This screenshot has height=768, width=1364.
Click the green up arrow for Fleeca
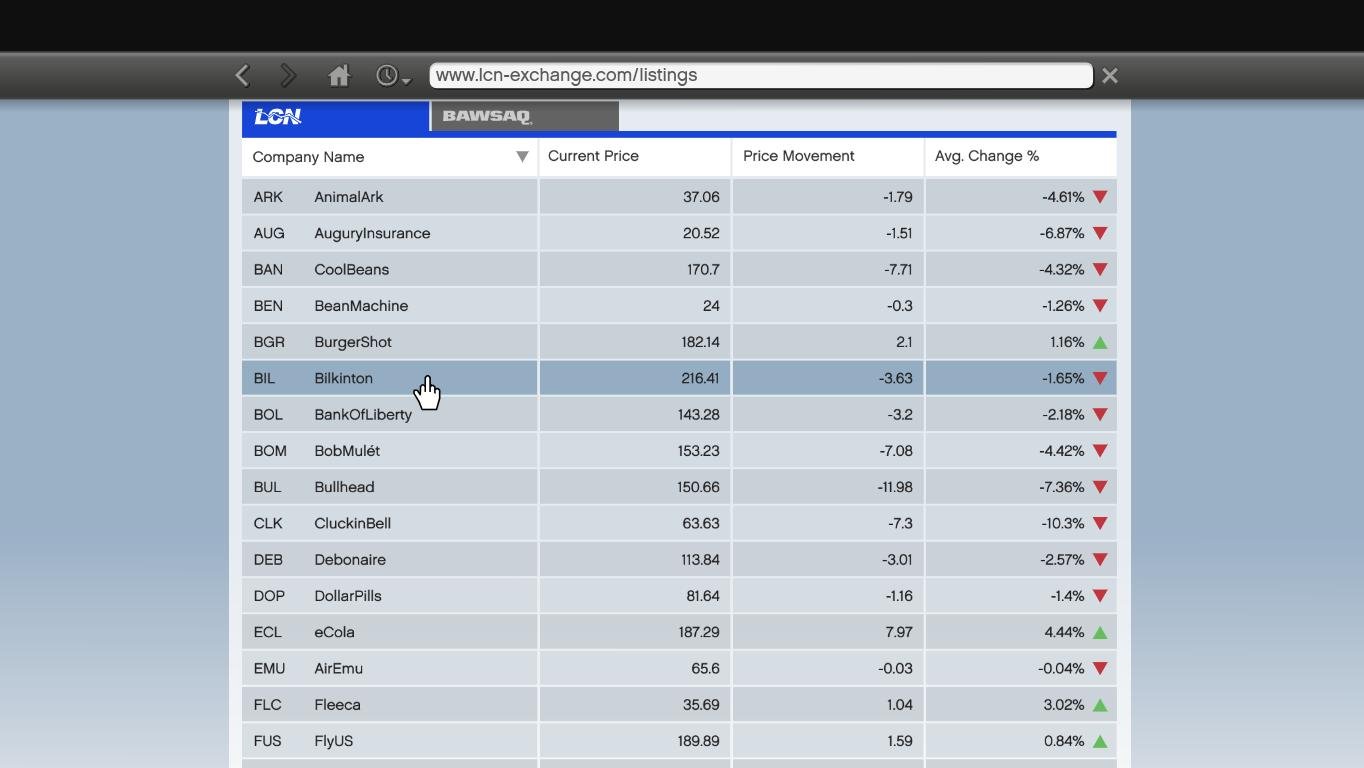click(x=1100, y=705)
